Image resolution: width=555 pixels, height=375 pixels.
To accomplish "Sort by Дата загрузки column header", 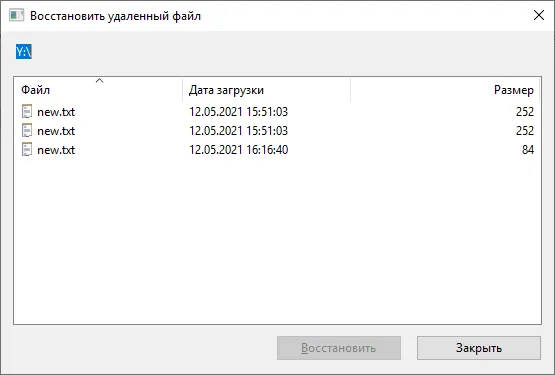I will point(267,90).
